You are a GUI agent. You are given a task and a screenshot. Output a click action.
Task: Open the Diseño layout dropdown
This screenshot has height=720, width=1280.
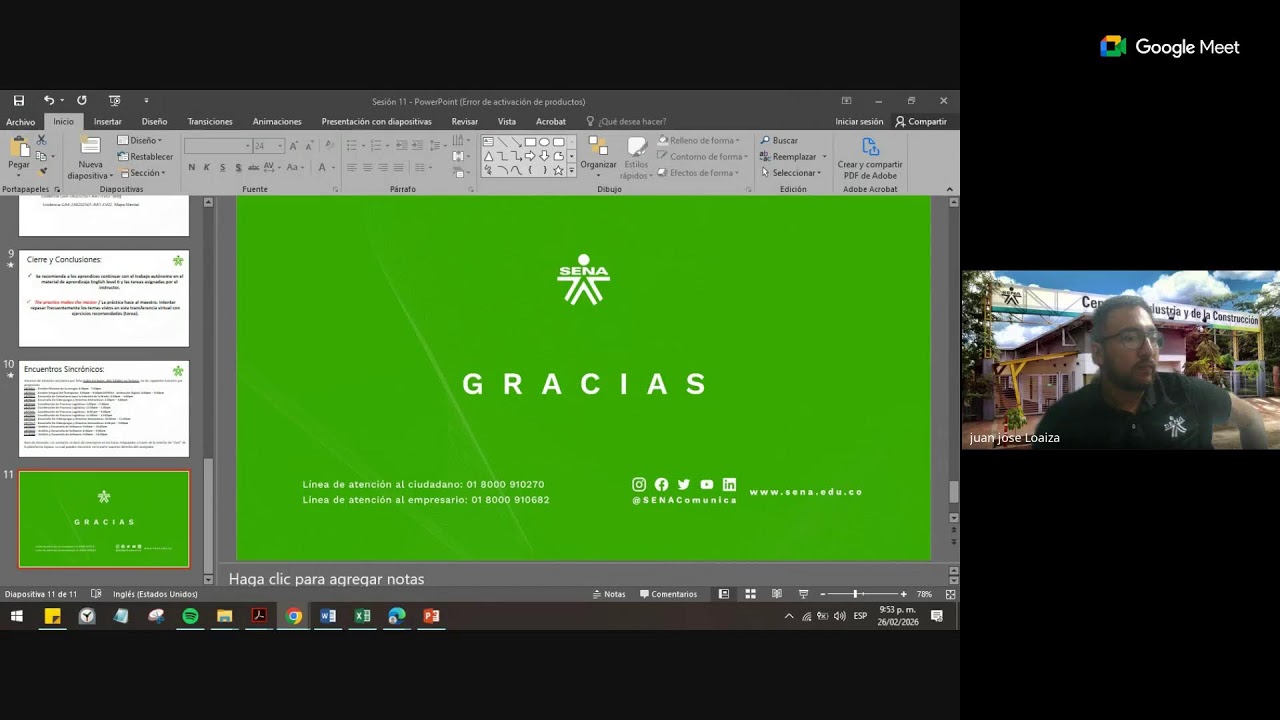pos(140,140)
